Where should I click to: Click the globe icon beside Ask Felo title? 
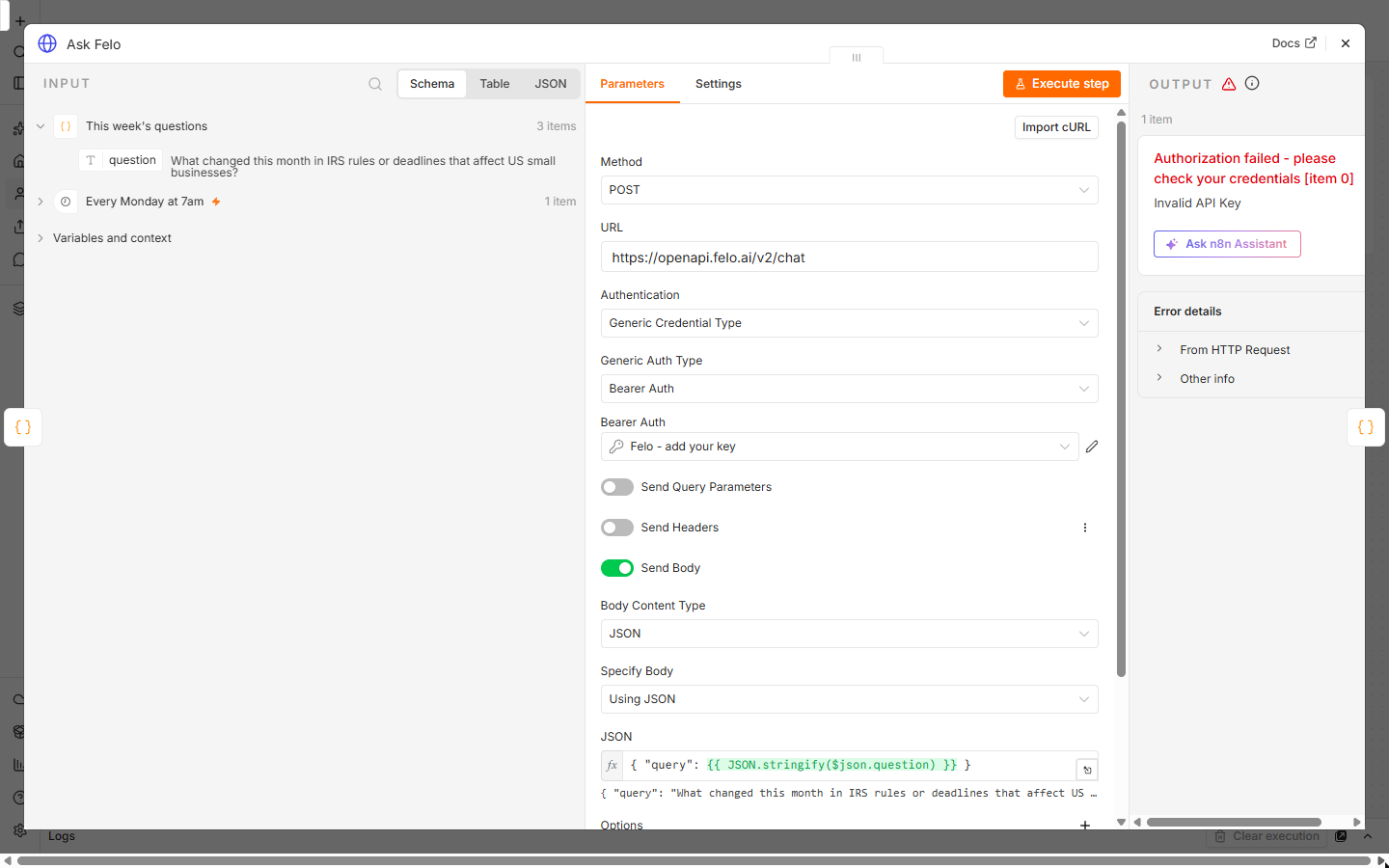47,44
